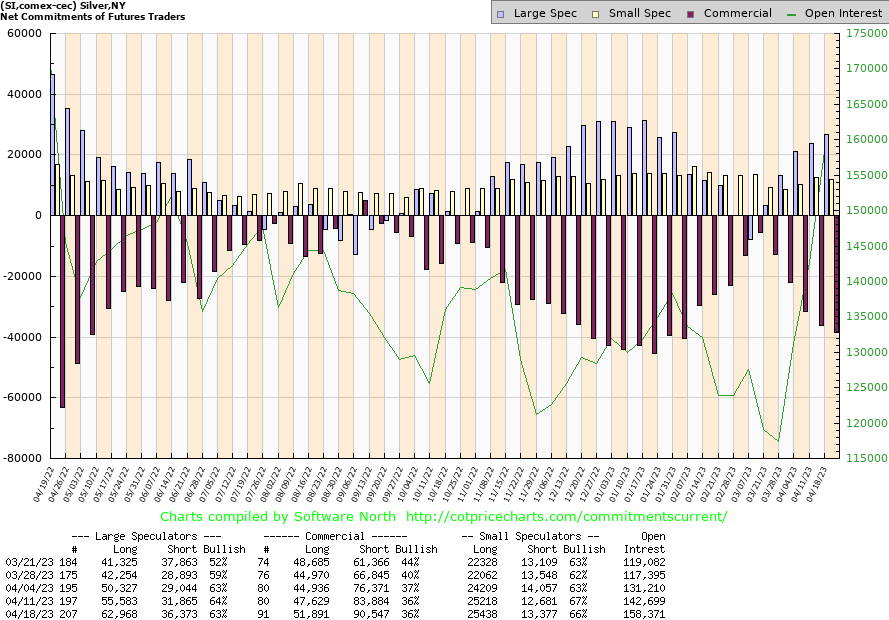
Task: Toggle the Commercial legend label
Action: pyautogui.click(x=738, y=13)
